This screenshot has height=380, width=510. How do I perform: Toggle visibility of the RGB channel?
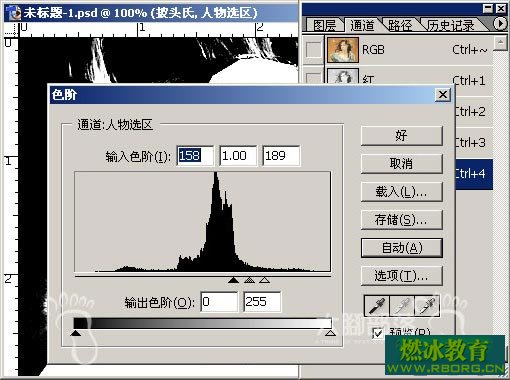point(314,50)
